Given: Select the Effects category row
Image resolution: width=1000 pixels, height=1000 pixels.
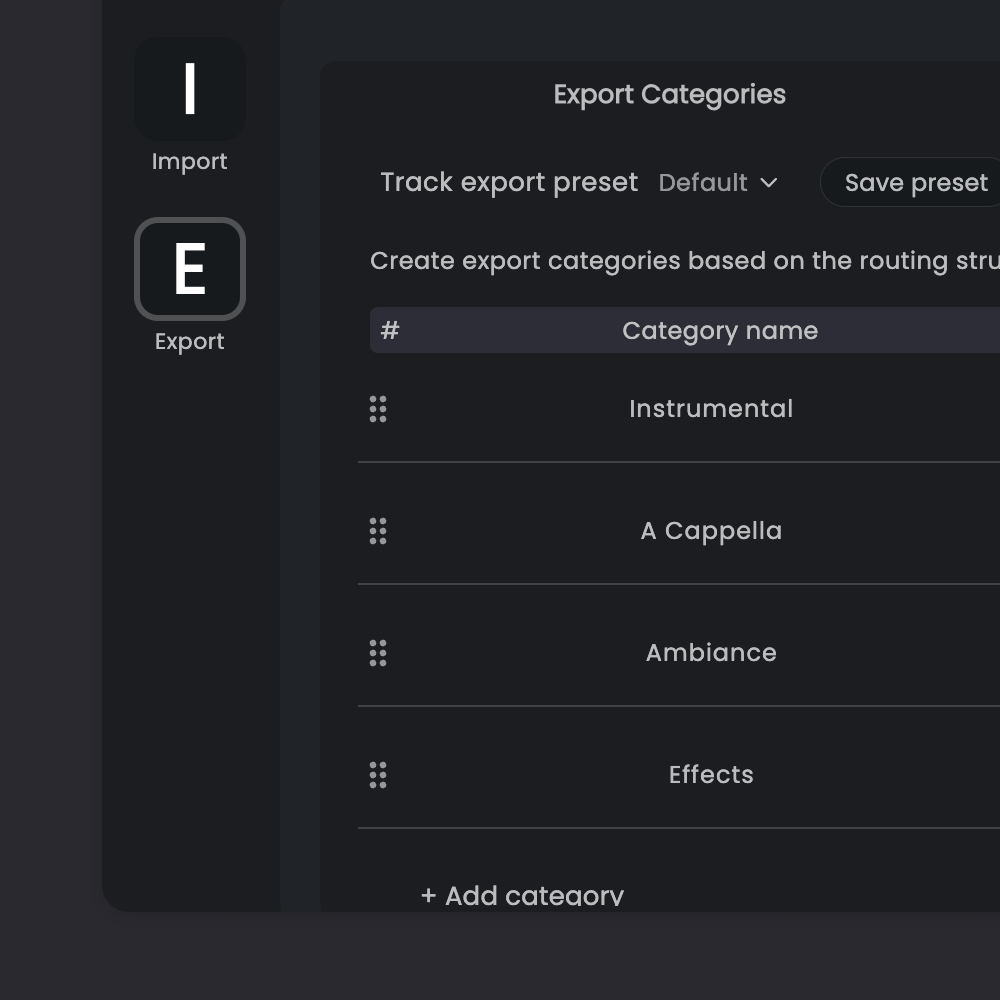Looking at the screenshot, I should [711, 775].
